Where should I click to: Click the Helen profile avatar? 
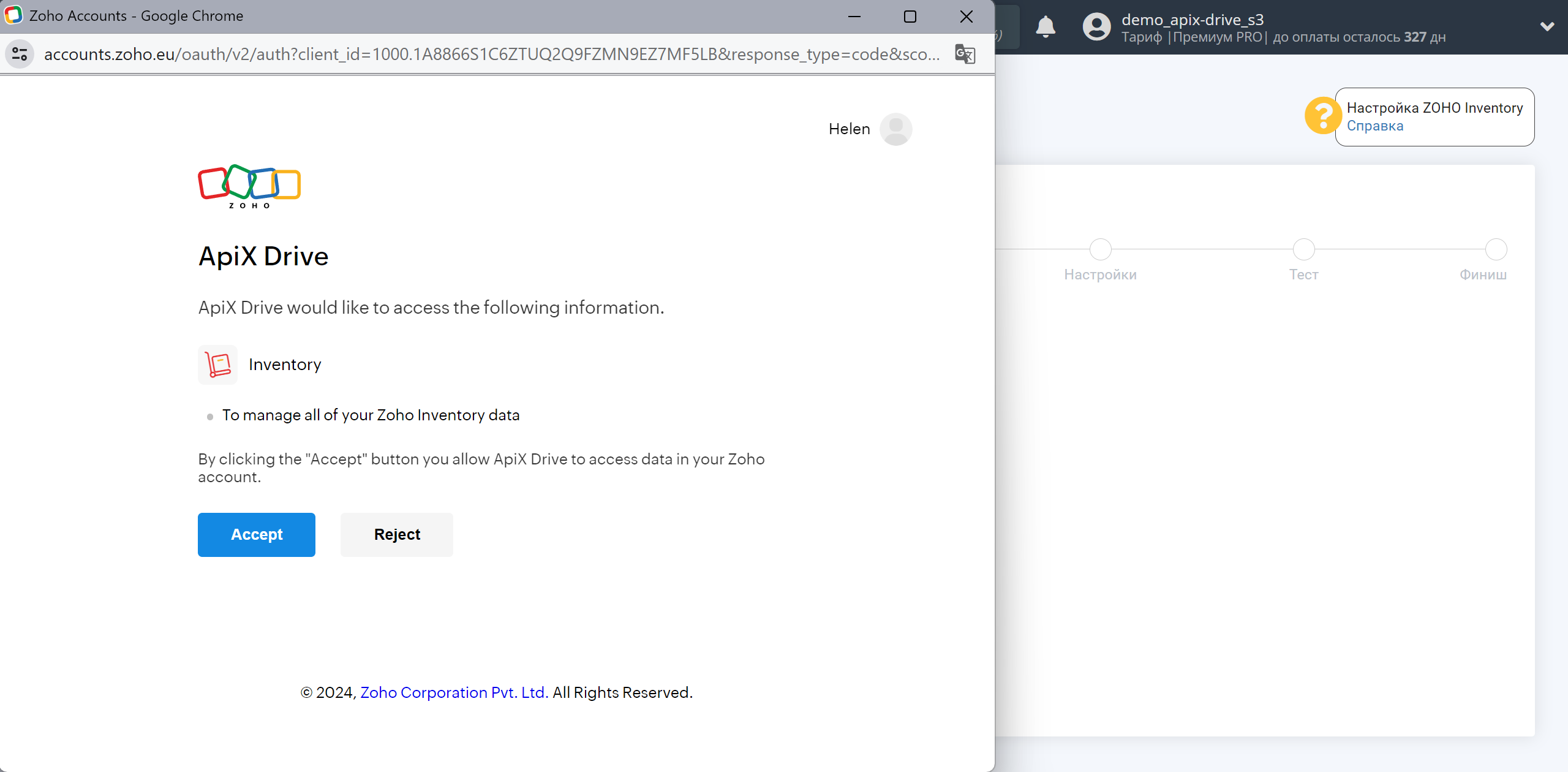(895, 129)
